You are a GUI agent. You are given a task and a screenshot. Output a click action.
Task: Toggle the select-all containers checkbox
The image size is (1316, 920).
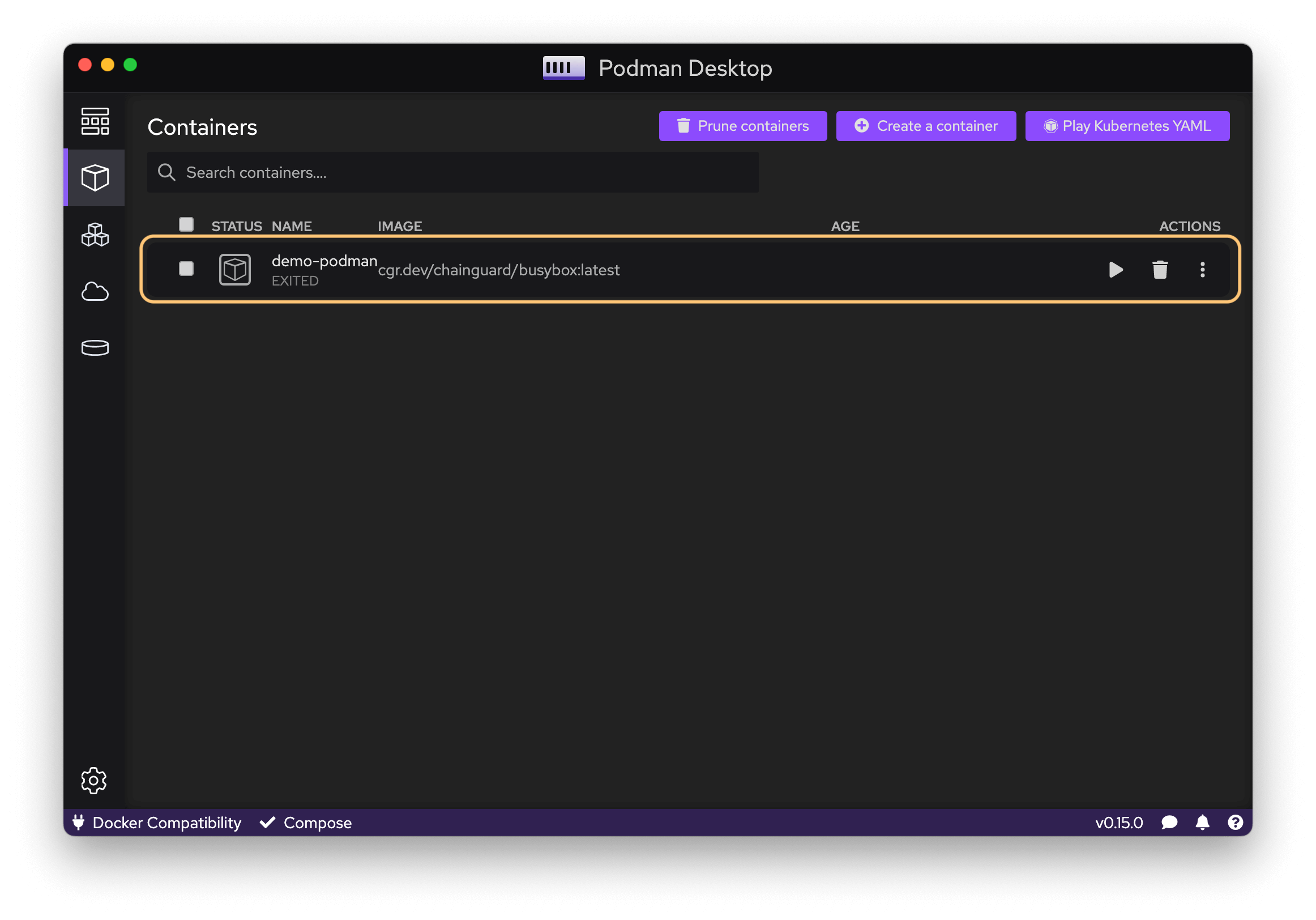pos(186,224)
